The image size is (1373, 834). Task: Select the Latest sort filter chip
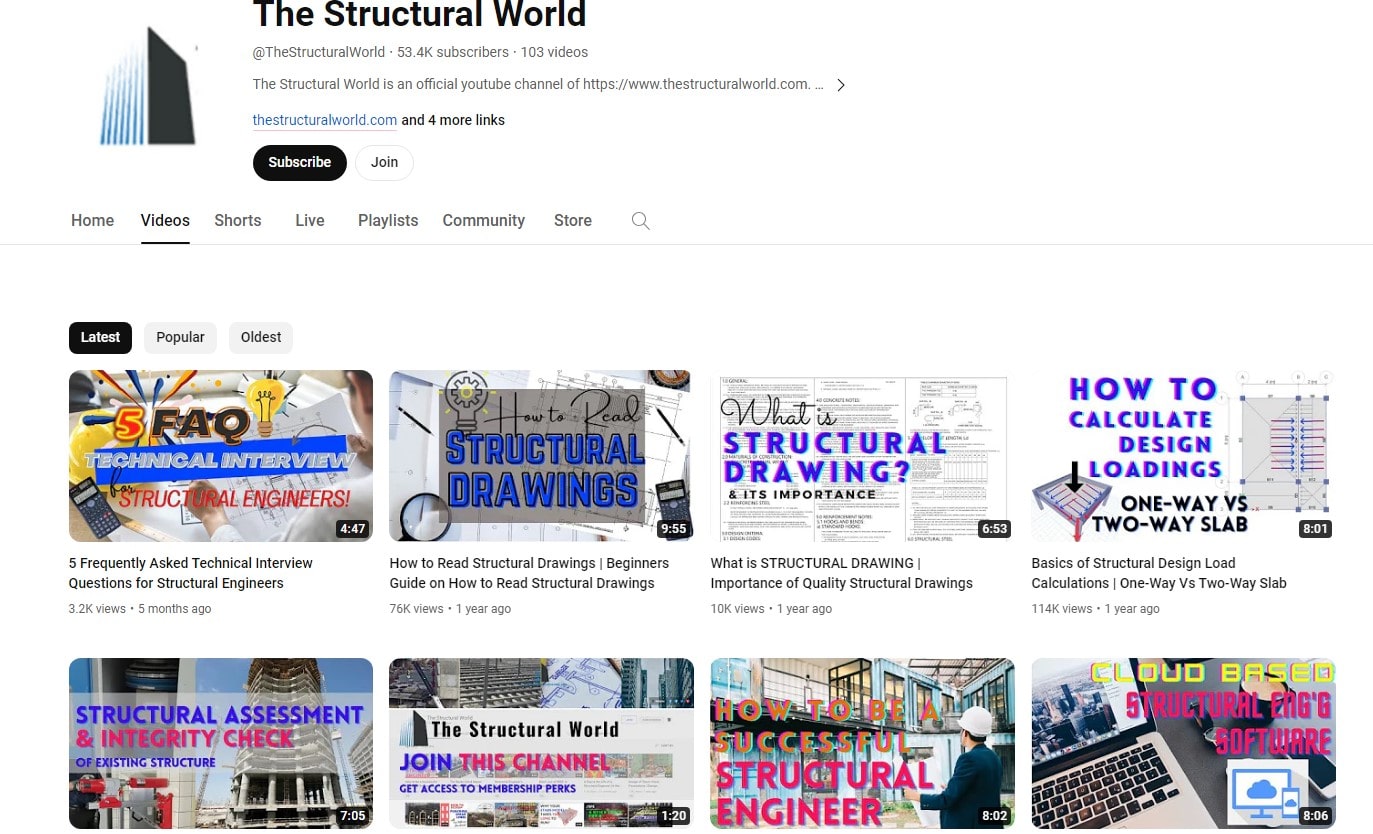[100, 337]
